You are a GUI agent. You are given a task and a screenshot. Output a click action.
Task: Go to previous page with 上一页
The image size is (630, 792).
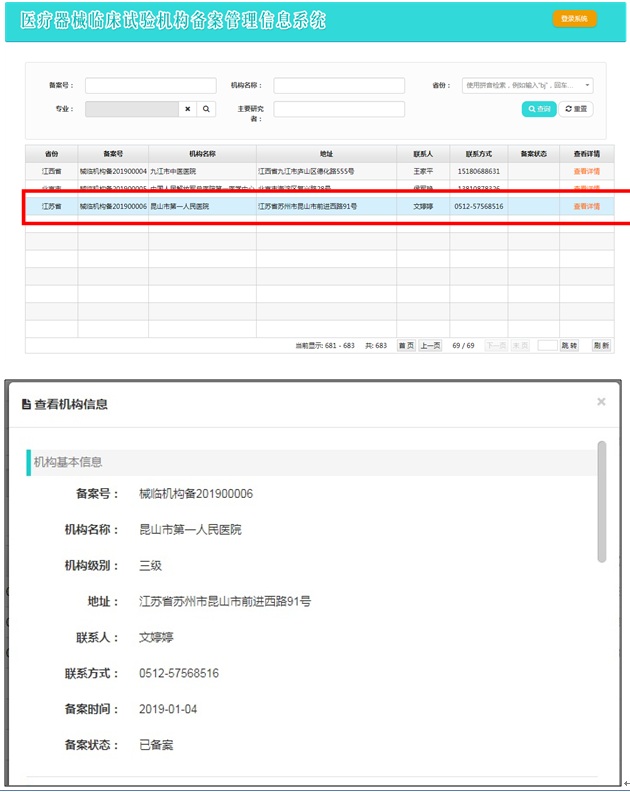pos(430,345)
